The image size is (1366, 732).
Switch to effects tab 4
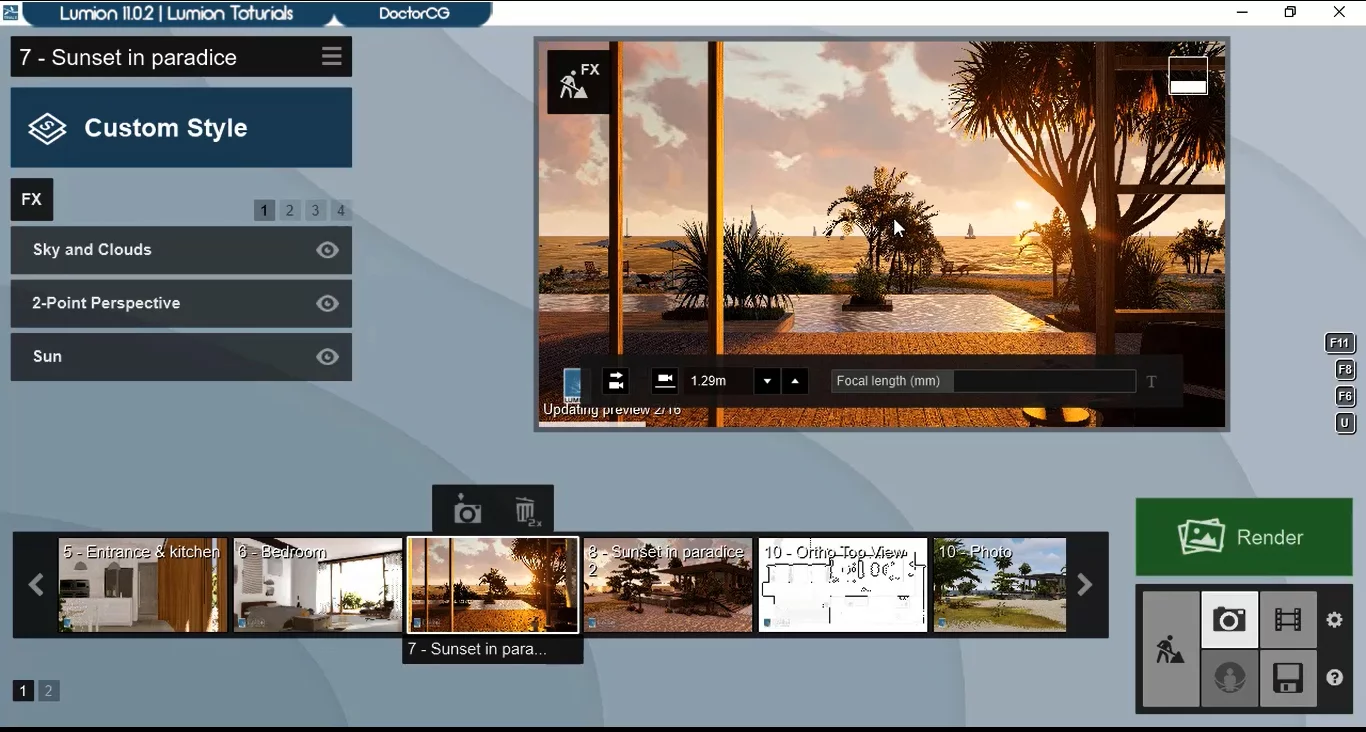[x=341, y=211]
